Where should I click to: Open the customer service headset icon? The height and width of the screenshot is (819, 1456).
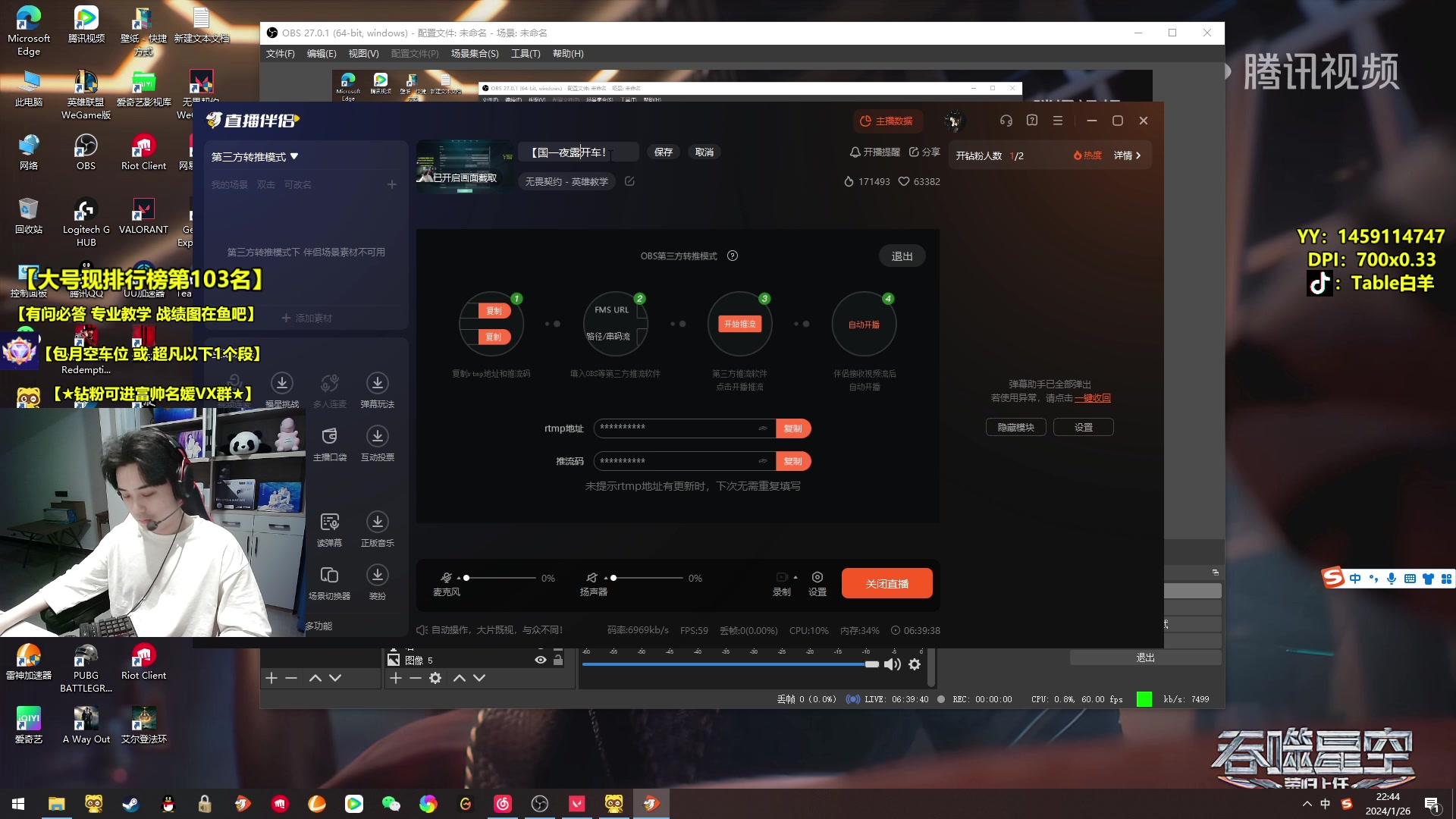(x=1006, y=121)
